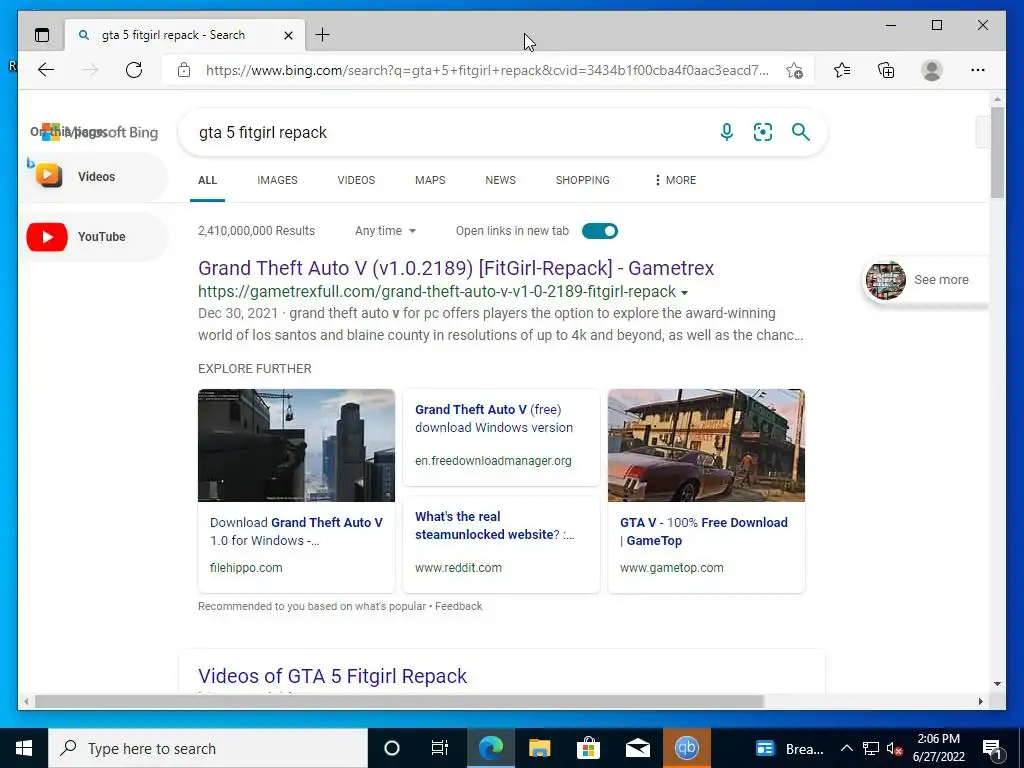This screenshot has height=768, width=1024.
Task: Expand the MORE search categories menu
Action: [675, 180]
